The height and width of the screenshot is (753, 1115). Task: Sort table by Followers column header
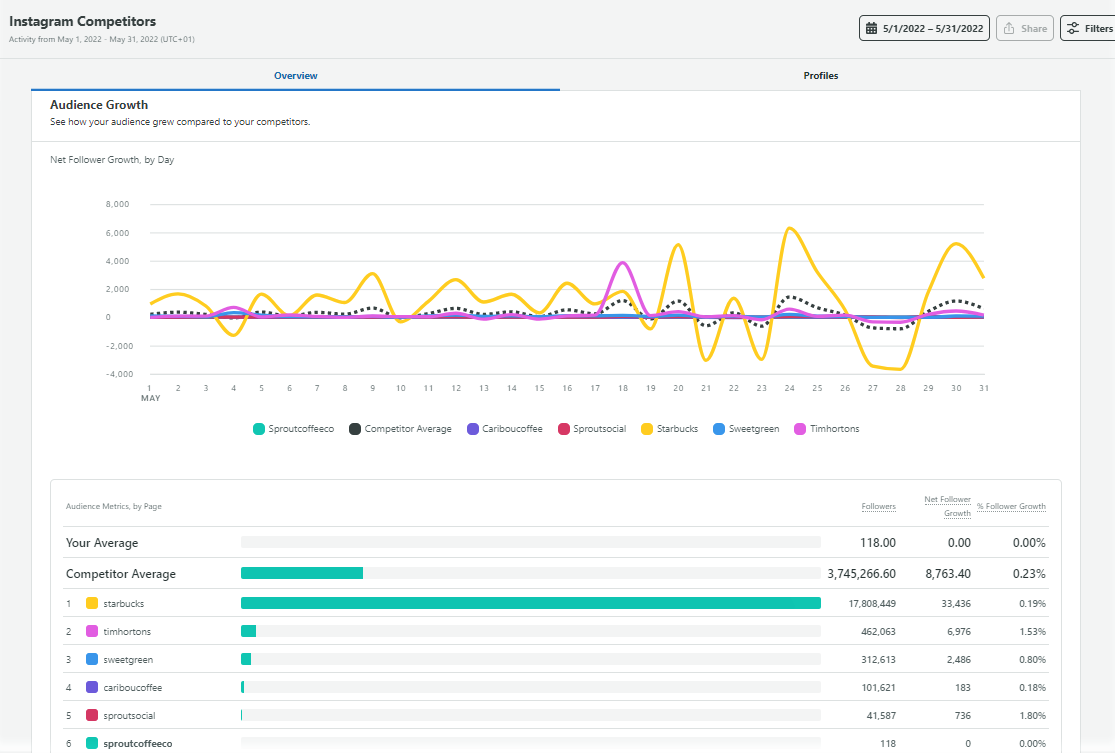coord(878,507)
